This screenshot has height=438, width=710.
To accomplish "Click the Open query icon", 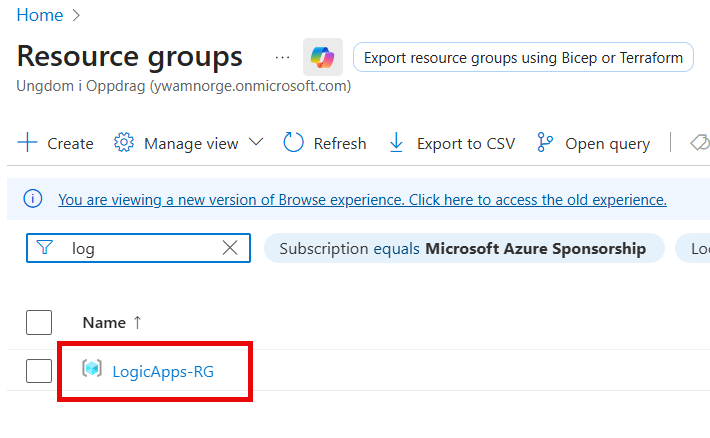I will (x=545, y=143).
